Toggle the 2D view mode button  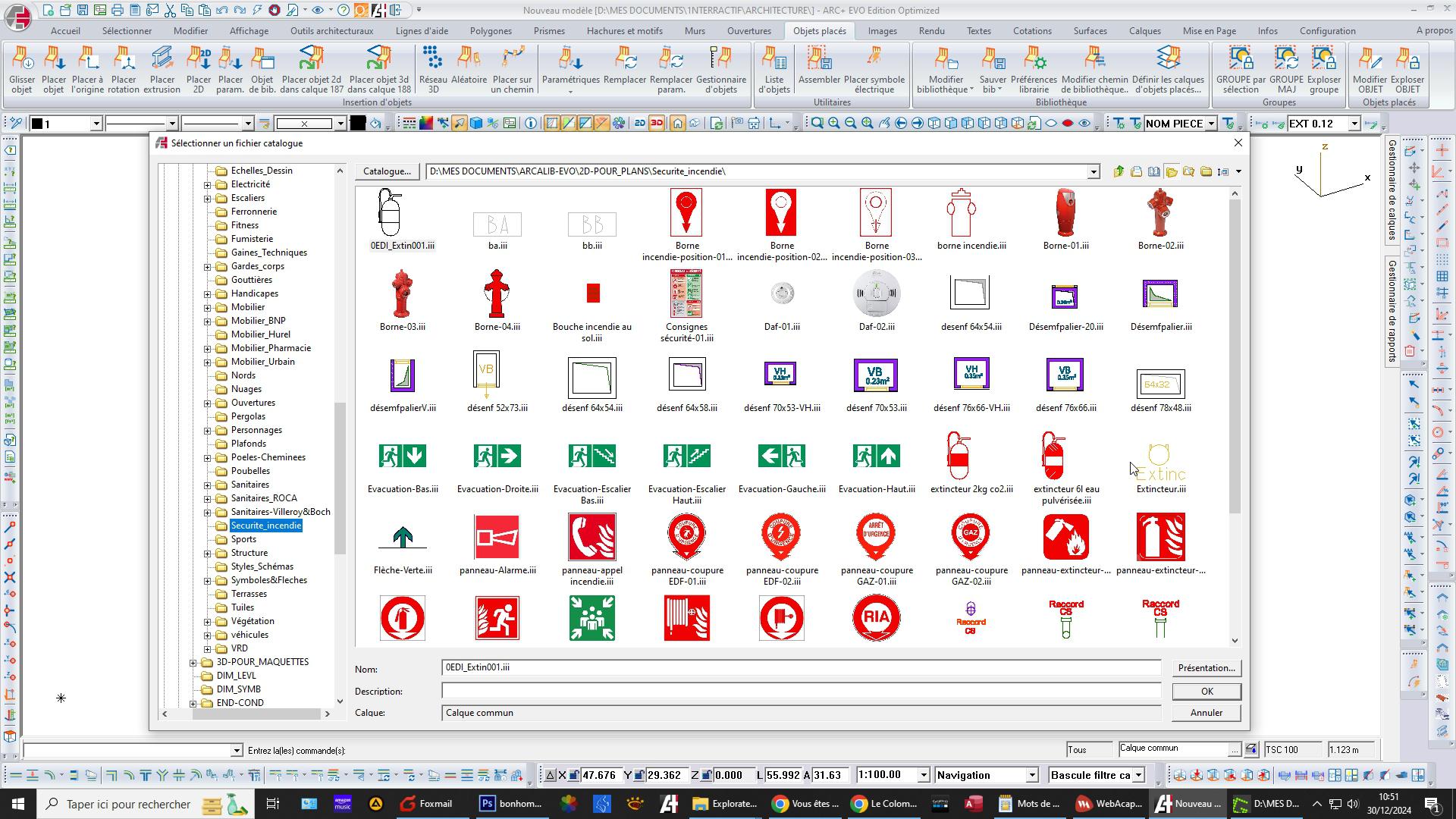click(639, 124)
